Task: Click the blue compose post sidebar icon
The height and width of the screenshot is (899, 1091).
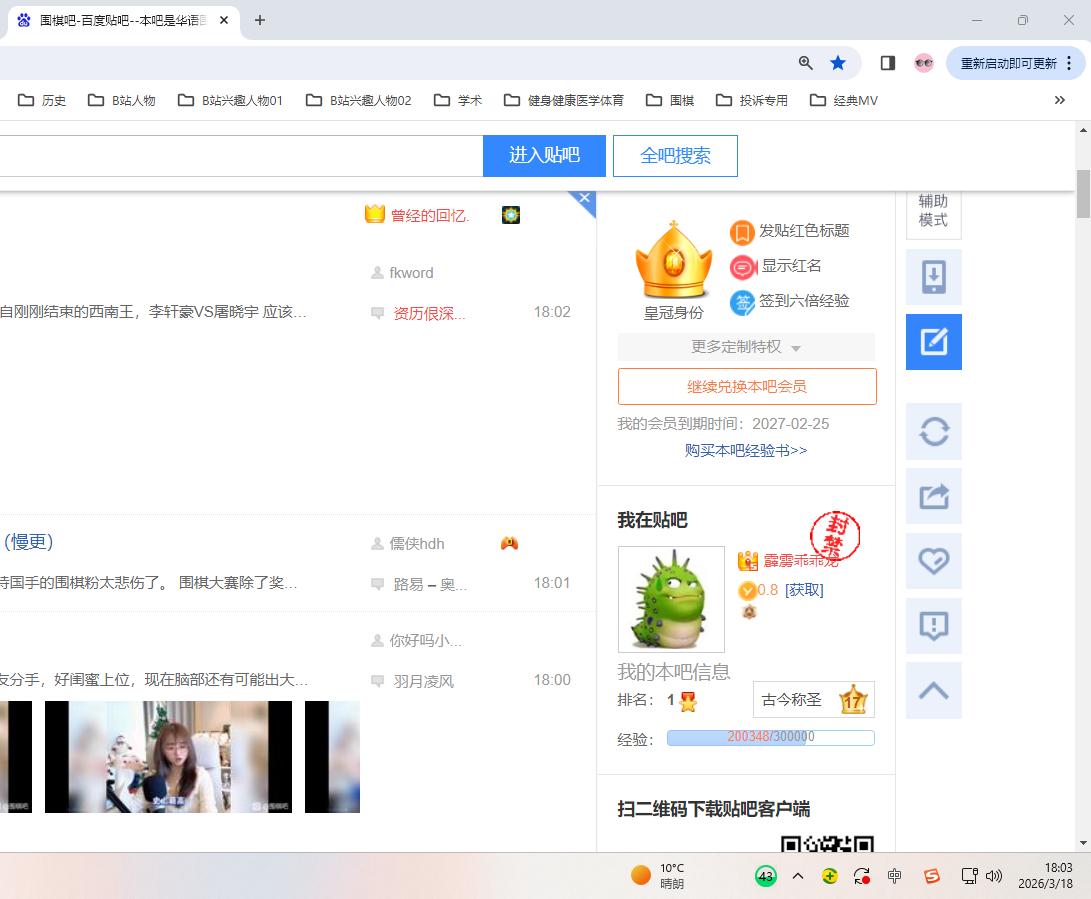Action: coord(933,342)
